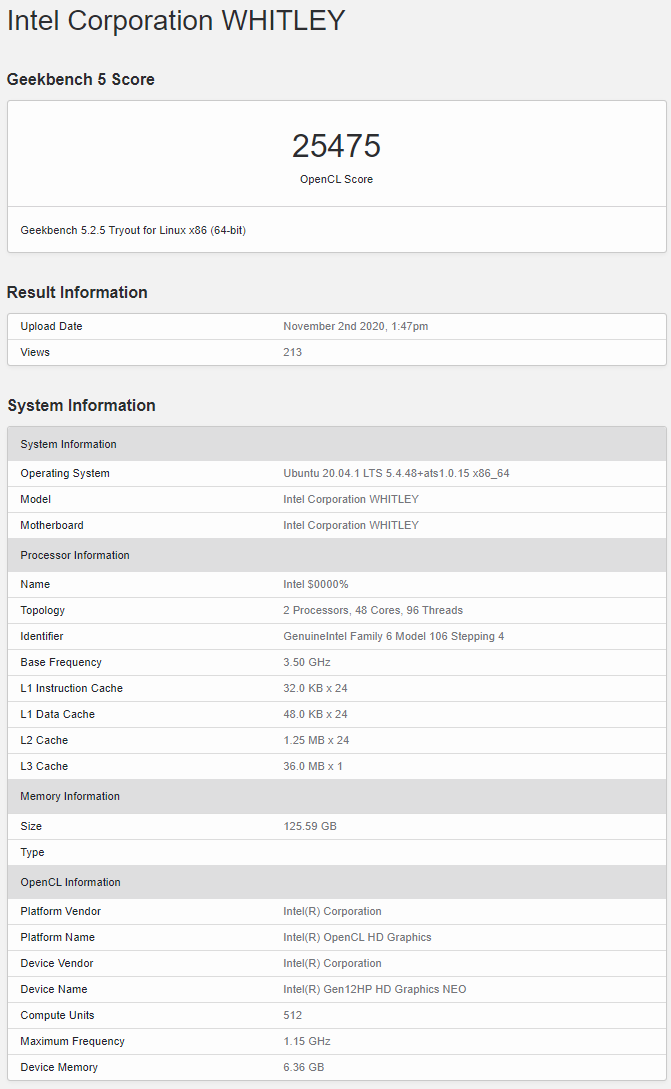Click the views count 213

(292, 352)
